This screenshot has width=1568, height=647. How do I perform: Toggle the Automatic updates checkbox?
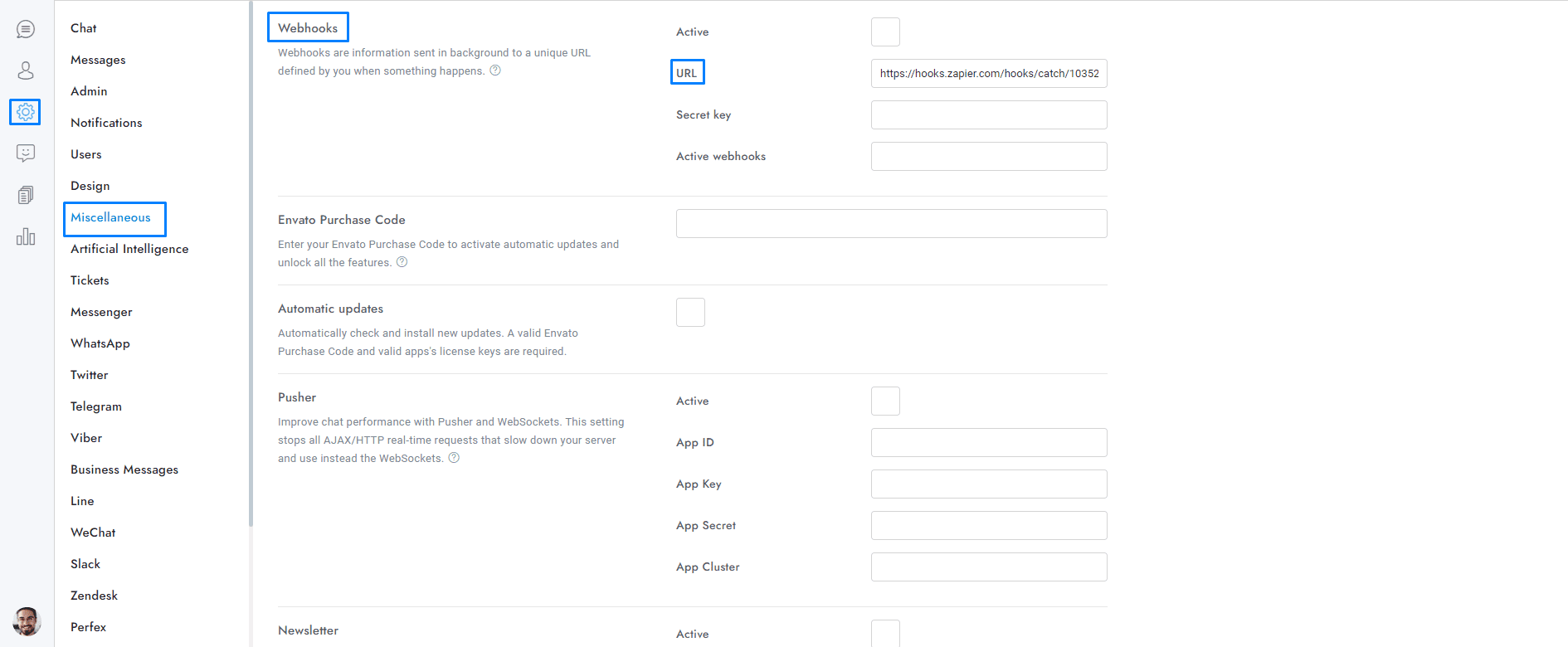point(690,313)
